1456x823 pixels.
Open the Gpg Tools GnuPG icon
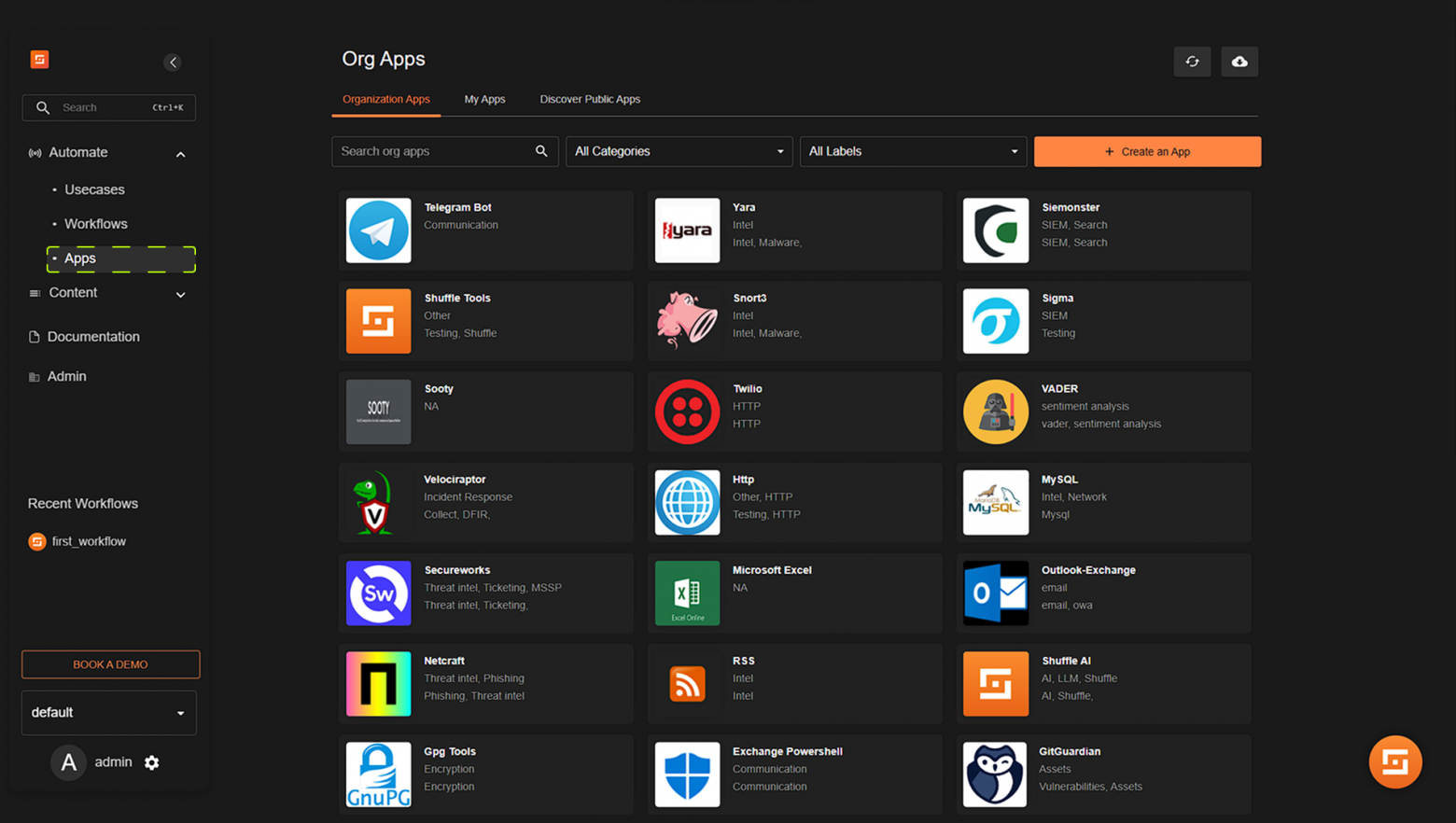(378, 774)
